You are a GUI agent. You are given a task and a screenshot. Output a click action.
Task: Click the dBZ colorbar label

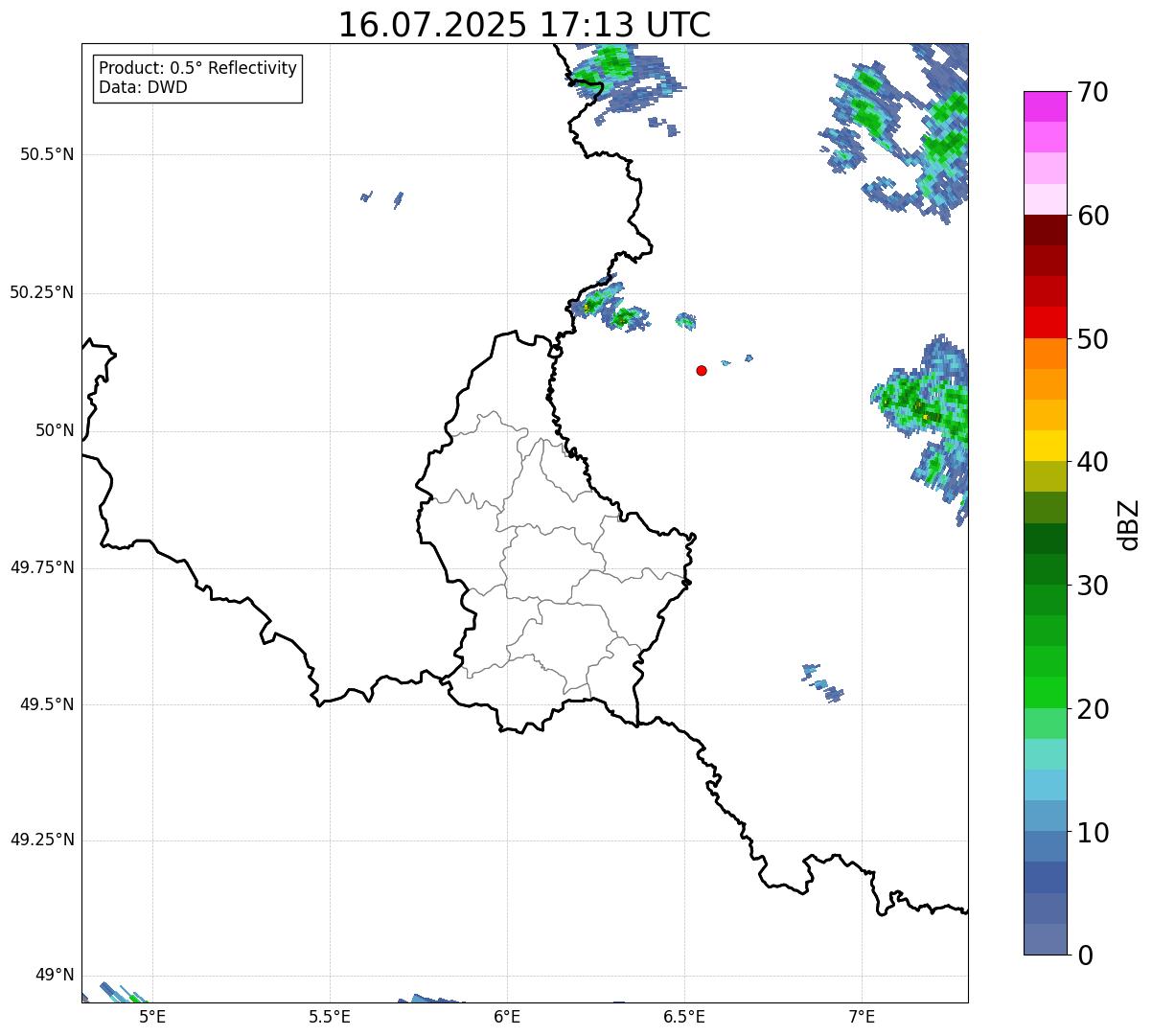pyautogui.click(x=1129, y=524)
